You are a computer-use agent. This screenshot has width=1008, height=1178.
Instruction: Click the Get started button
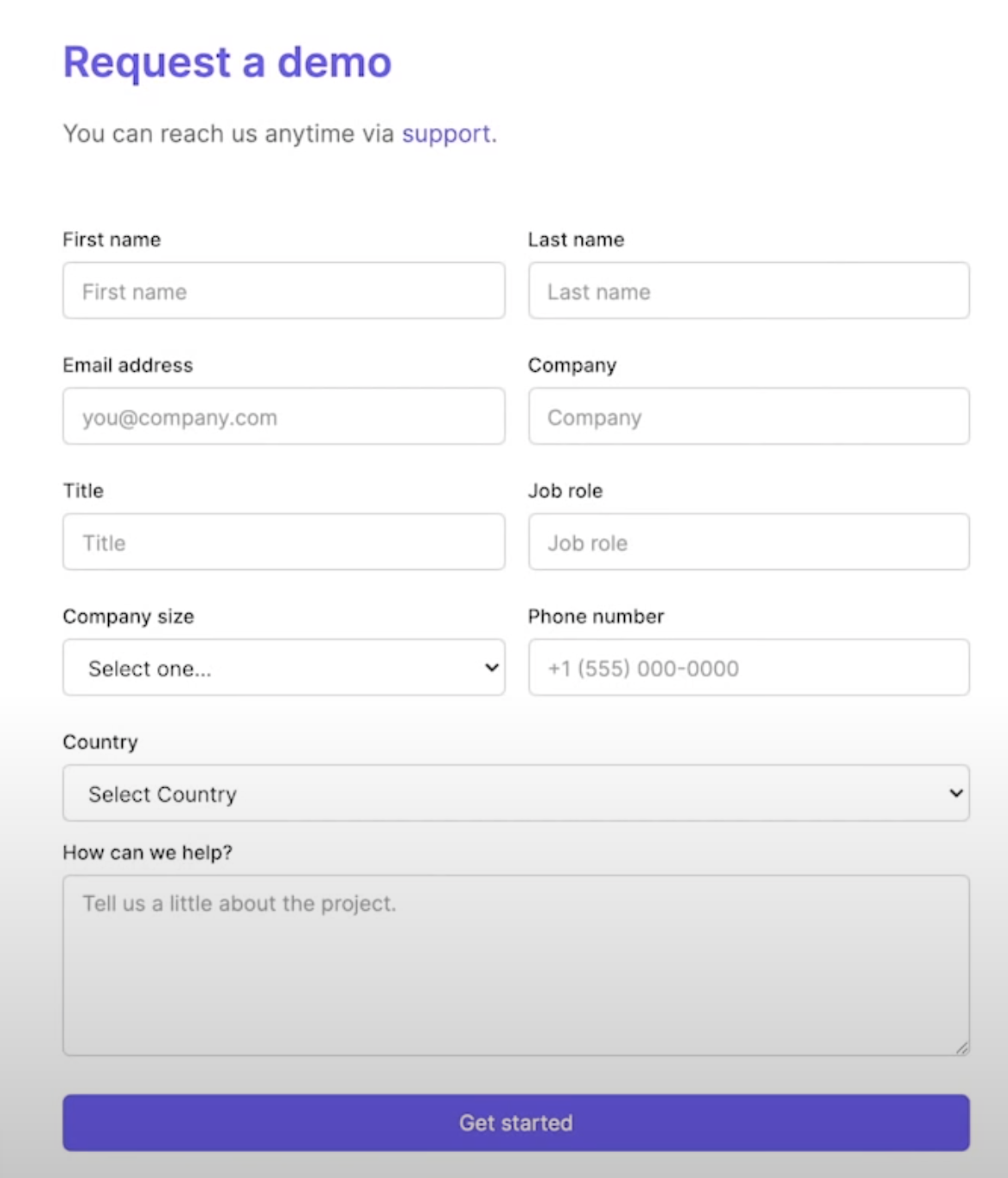(516, 1122)
